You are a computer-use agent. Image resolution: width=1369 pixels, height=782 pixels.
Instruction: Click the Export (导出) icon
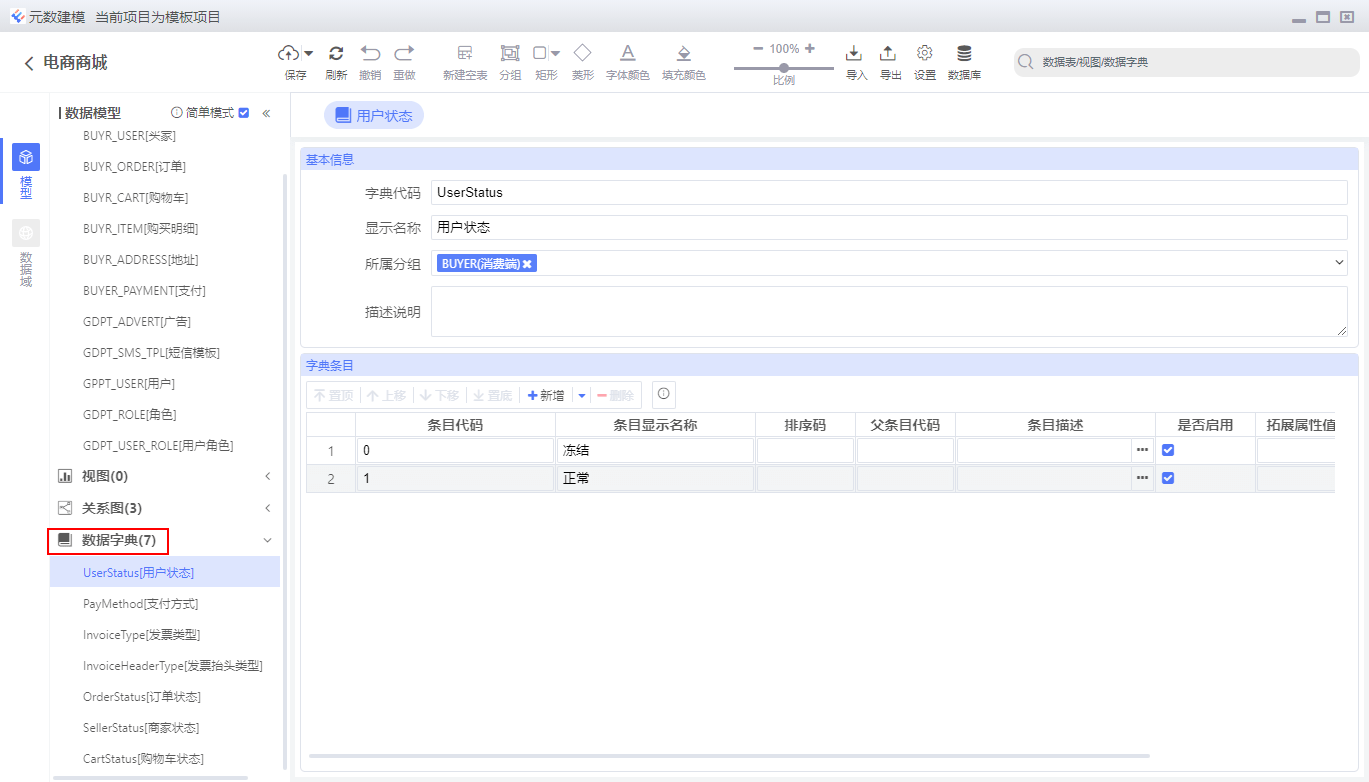coord(888,53)
